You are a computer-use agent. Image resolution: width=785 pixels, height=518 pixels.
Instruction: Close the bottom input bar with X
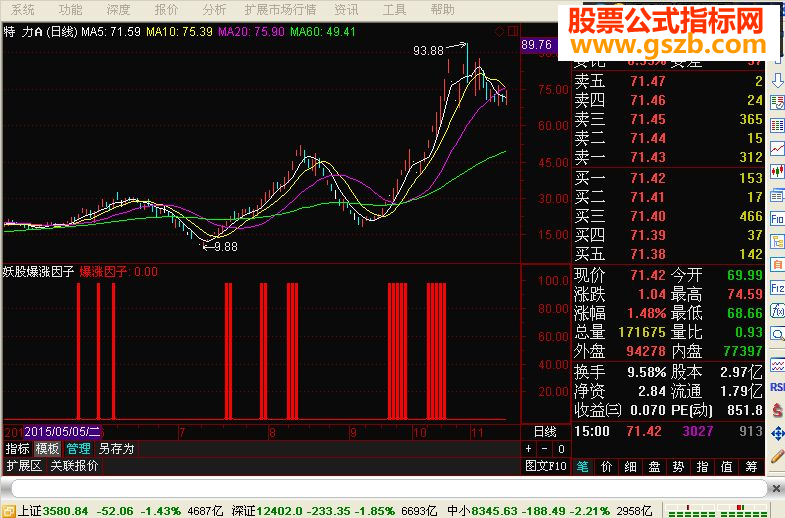pyautogui.click(x=775, y=488)
